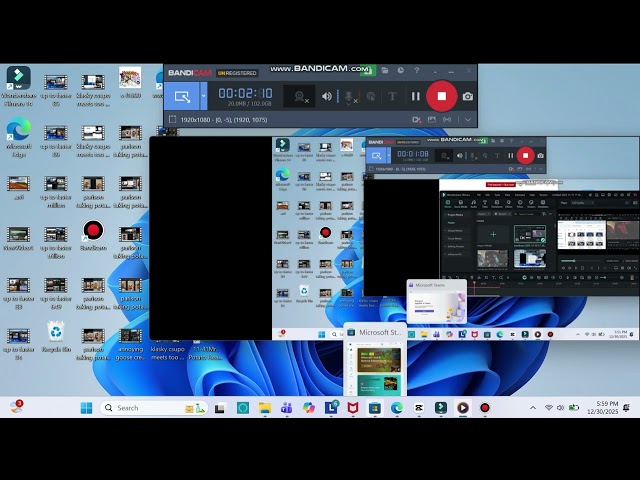Open battery status from the system tray

(x=574, y=408)
